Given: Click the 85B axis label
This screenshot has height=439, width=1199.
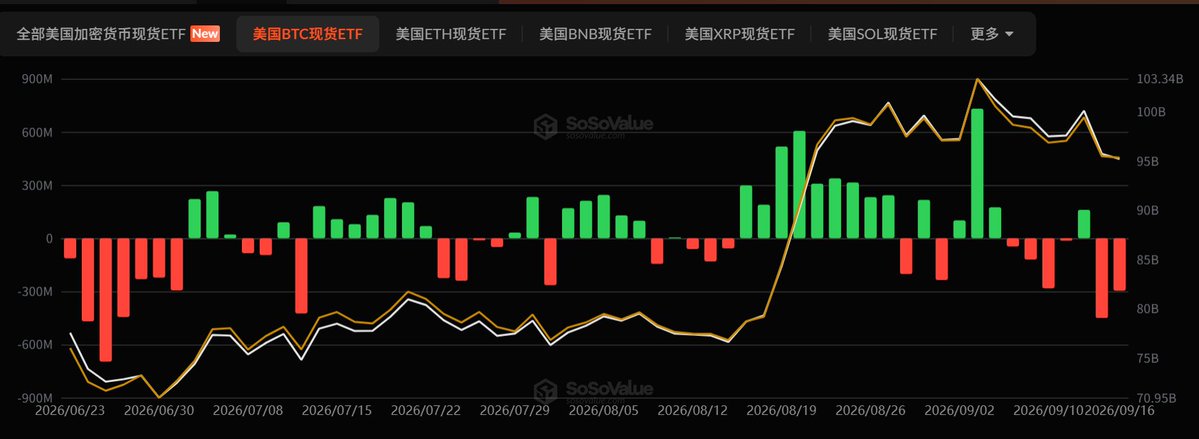Looking at the screenshot, I should [1149, 260].
